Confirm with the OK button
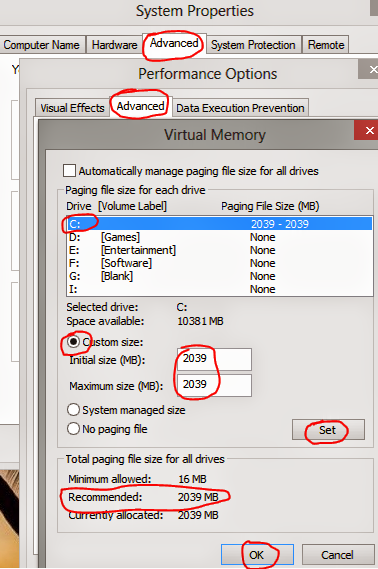The image size is (378, 569). pyautogui.click(x=257, y=554)
